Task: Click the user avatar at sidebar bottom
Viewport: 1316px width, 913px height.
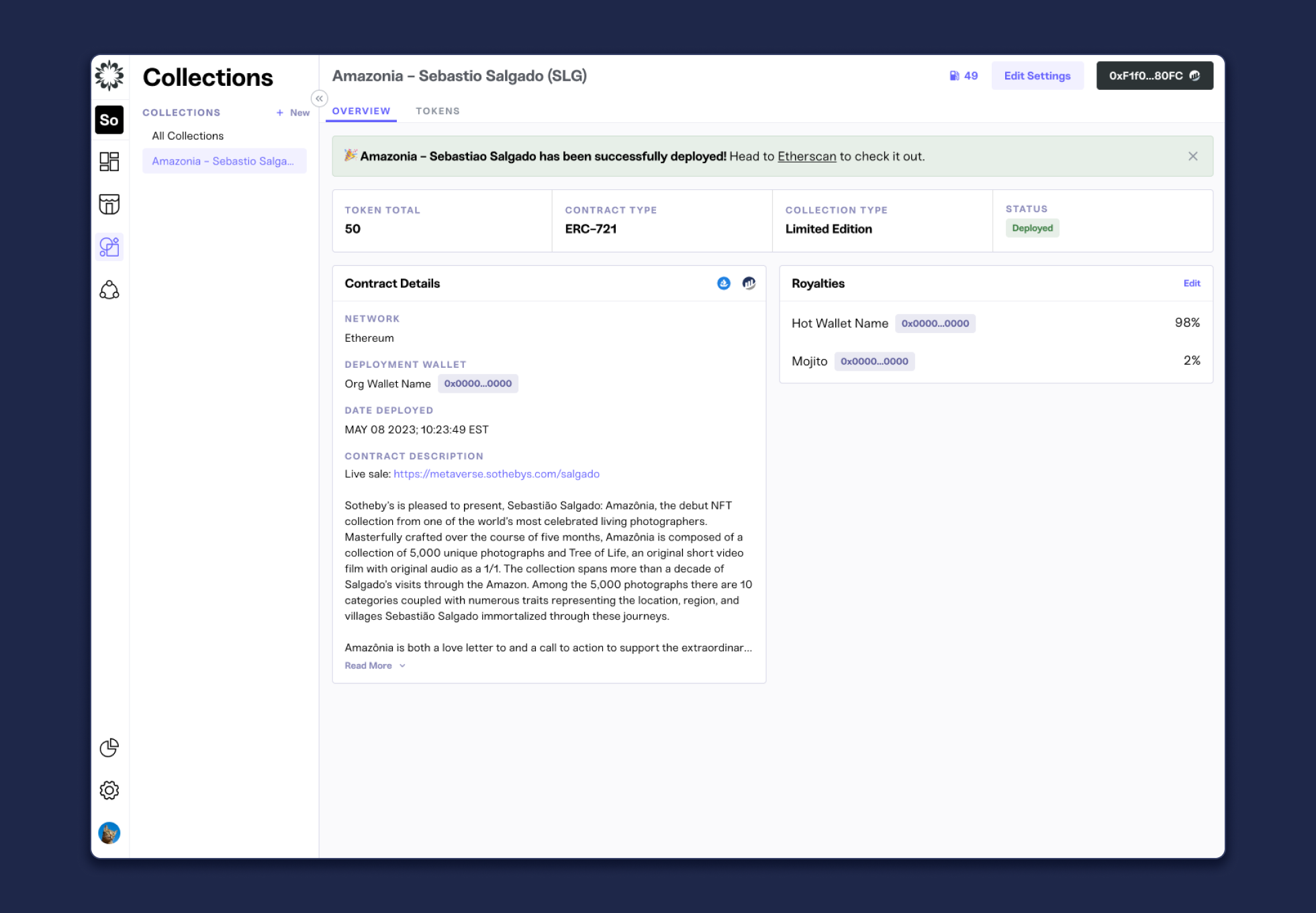Action: 109,833
